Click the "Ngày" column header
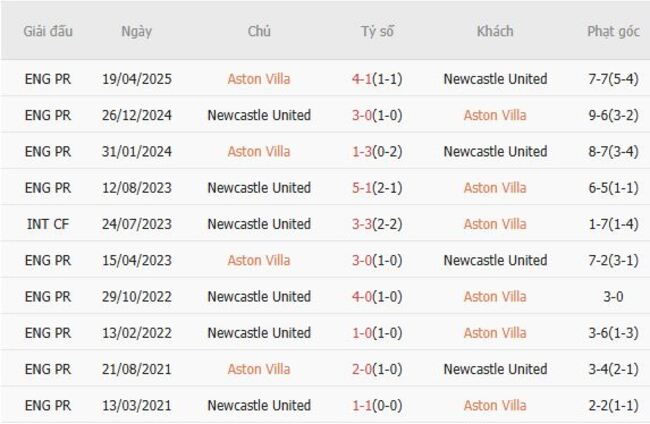Screen dimensions: 650x424 137,31
